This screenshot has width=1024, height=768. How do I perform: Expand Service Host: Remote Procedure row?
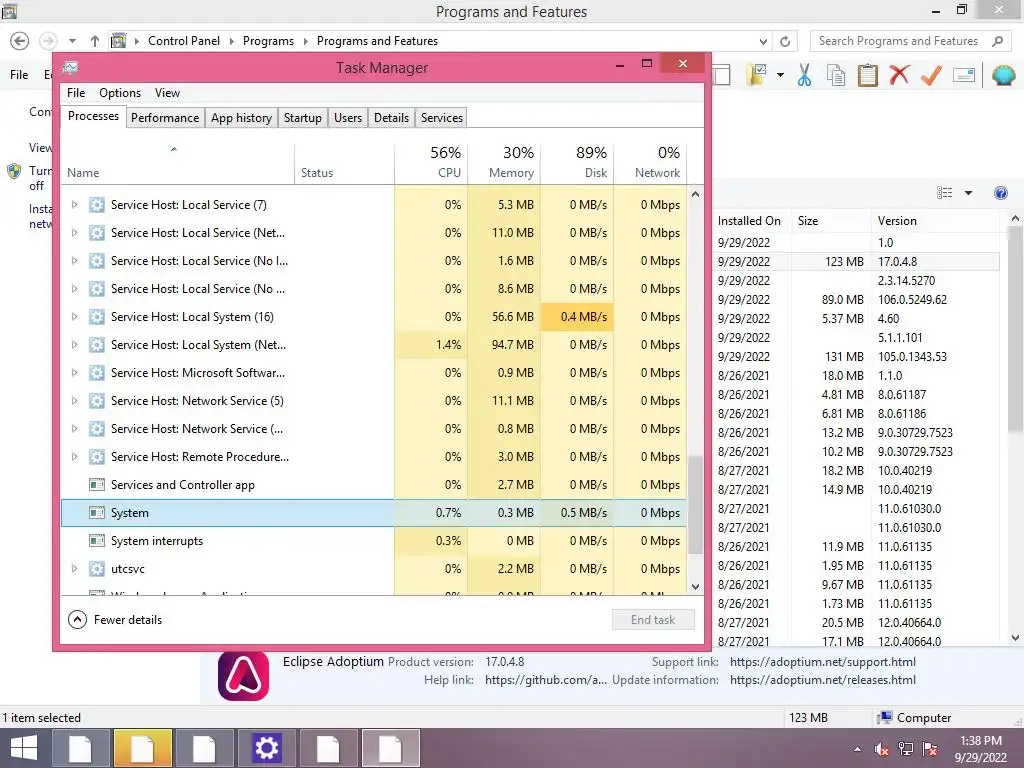(74, 457)
